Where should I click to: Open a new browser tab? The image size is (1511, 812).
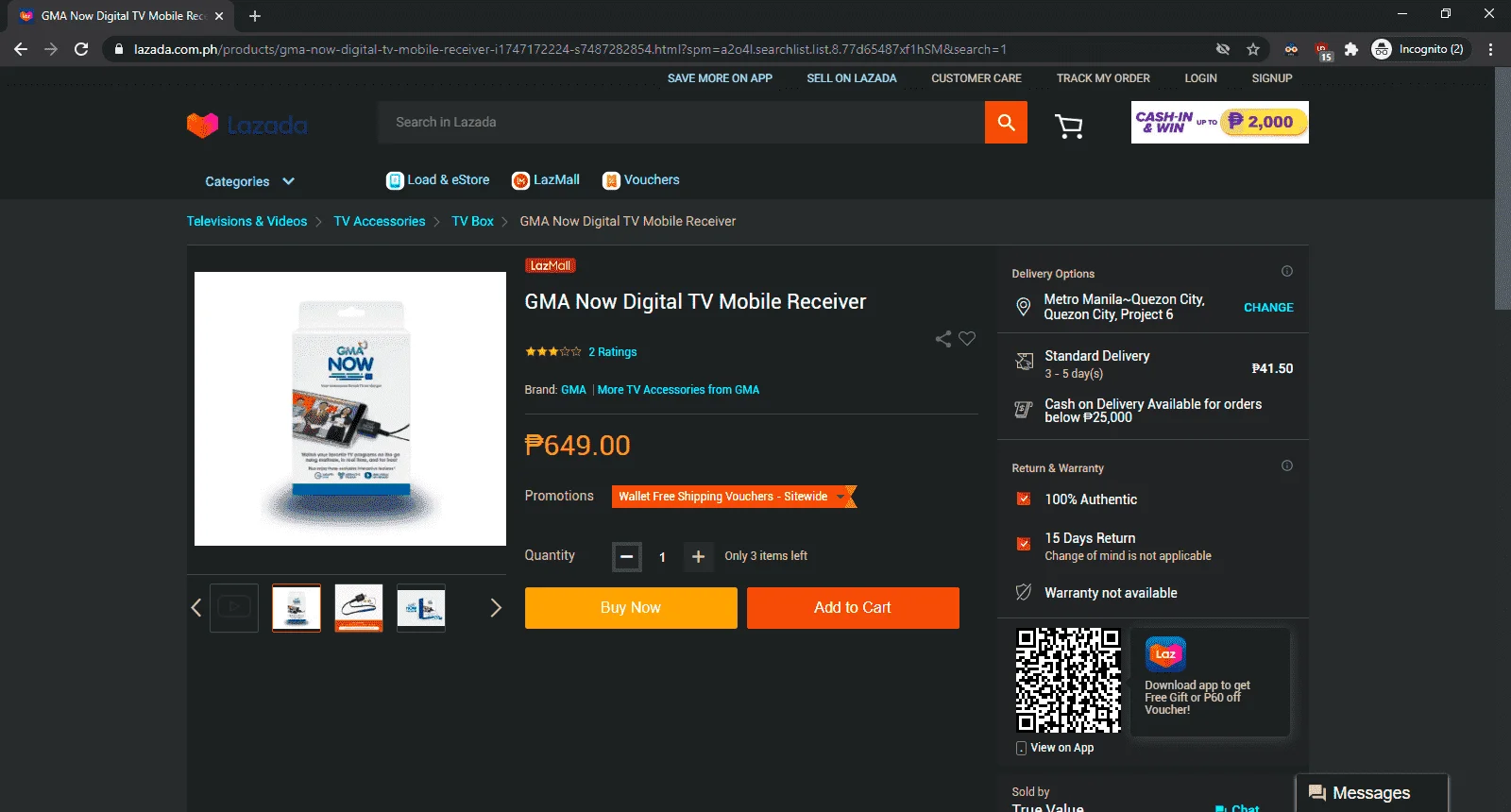pos(255,16)
